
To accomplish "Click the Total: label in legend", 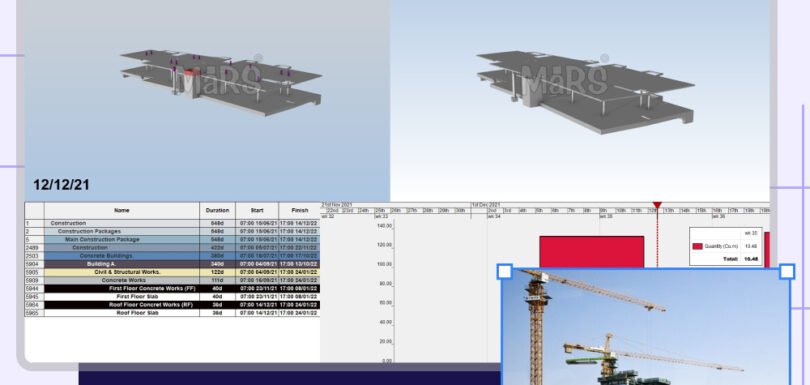I will point(730,259).
